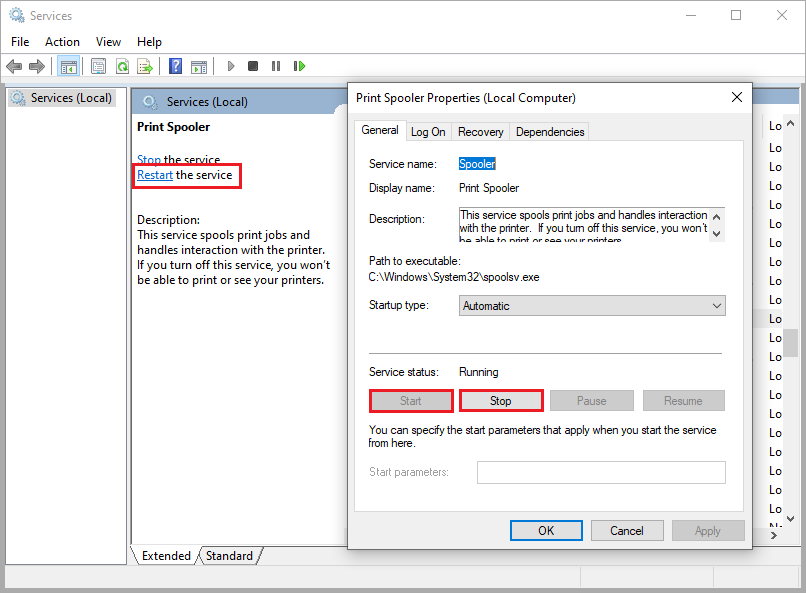The height and width of the screenshot is (593, 806).
Task: Select Services (Local) in the console tree
Action: pos(70,98)
